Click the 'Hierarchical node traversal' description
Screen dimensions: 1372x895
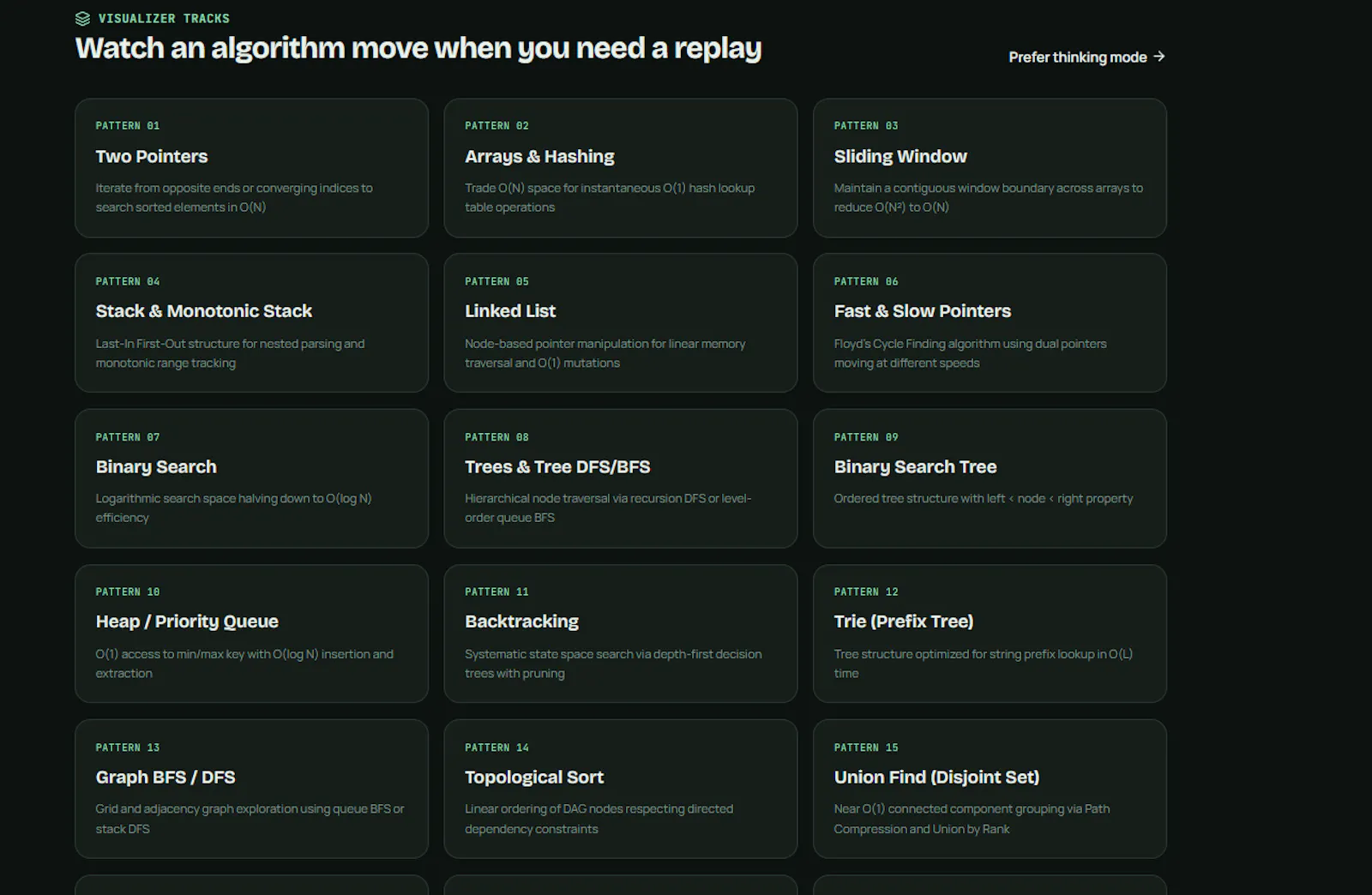[608, 508]
